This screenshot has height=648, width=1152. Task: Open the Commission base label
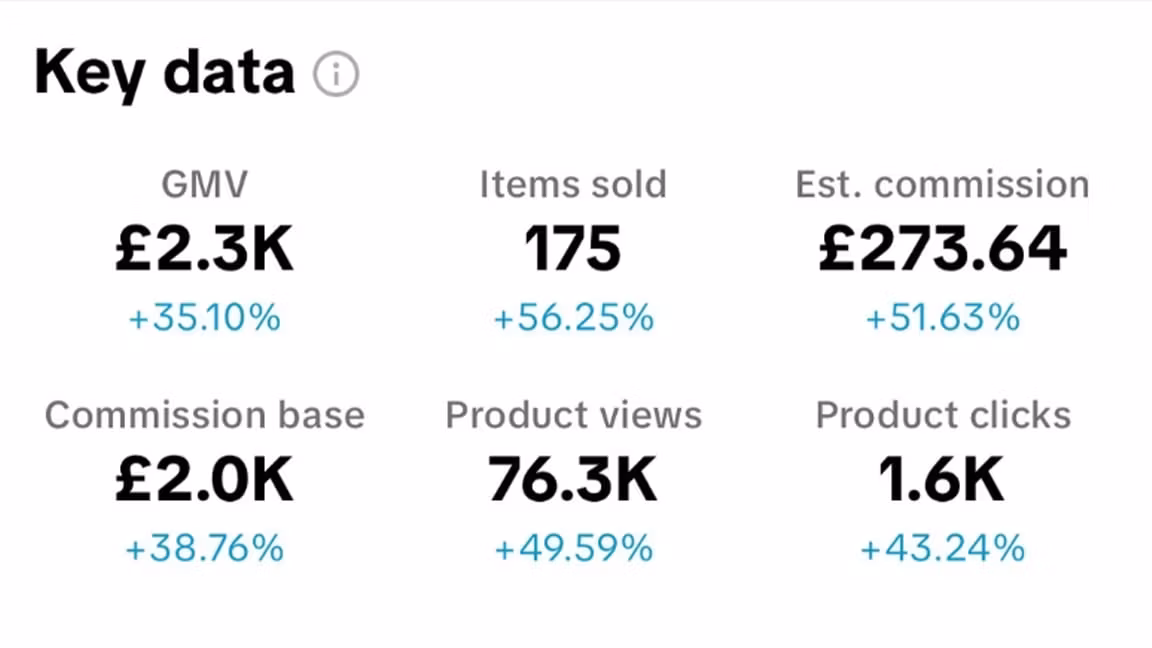click(205, 415)
